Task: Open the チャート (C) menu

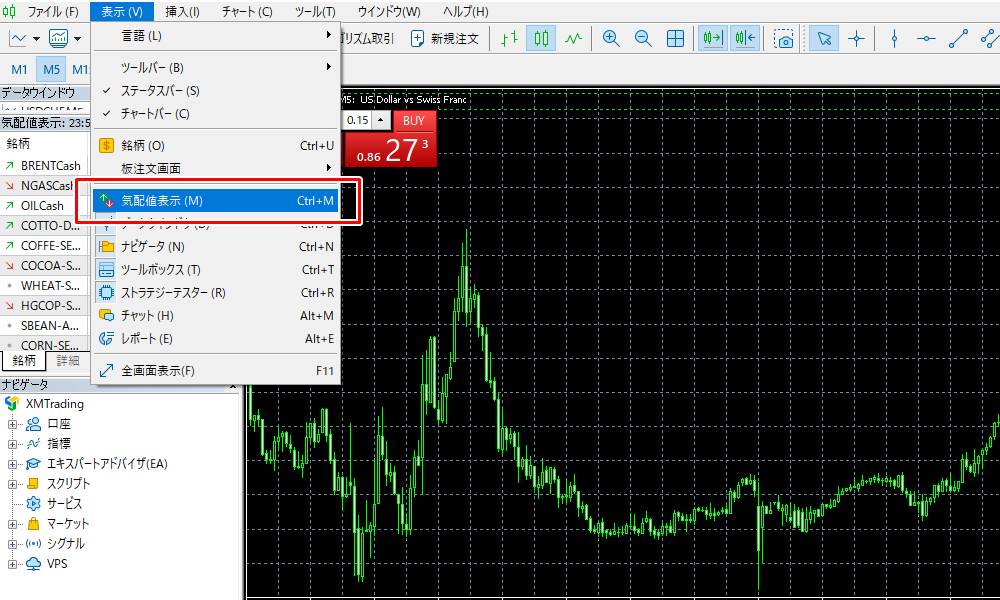Action: tap(246, 12)
